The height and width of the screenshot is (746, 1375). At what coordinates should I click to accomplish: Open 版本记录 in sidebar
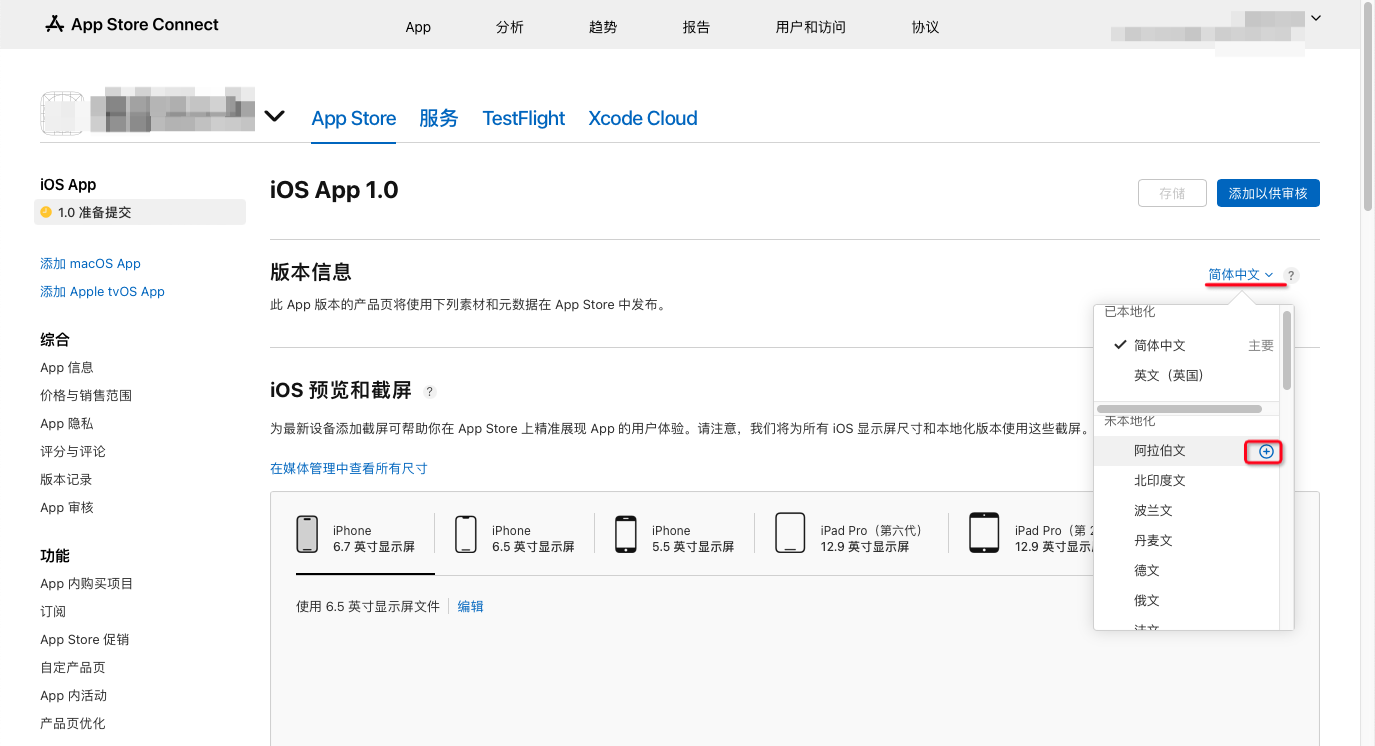[x=66, y=480]
